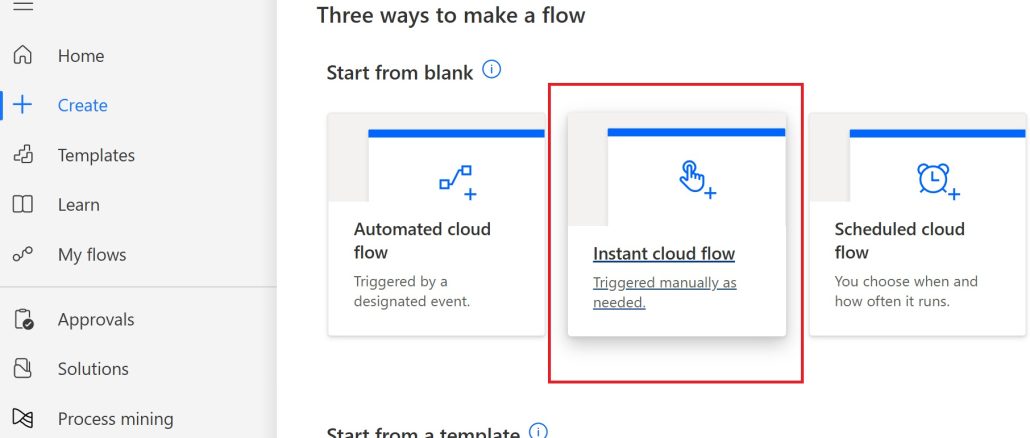The height and width of the screenshot is (438, 1030).
Task: Click the Home house icon
Action: coord(23,55)
